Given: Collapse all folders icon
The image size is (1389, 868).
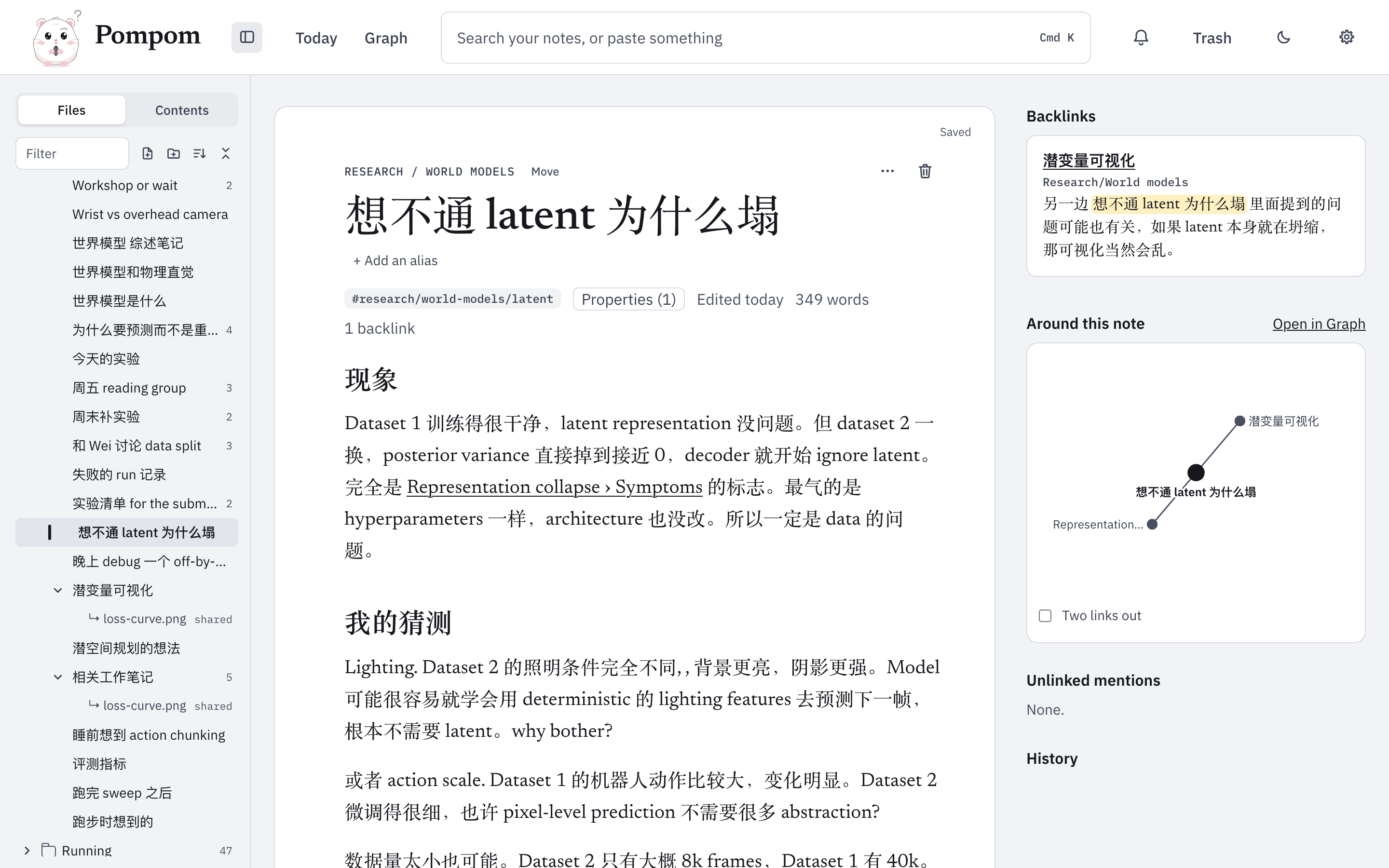Looking at the screenshot, I should pos(226,153).
